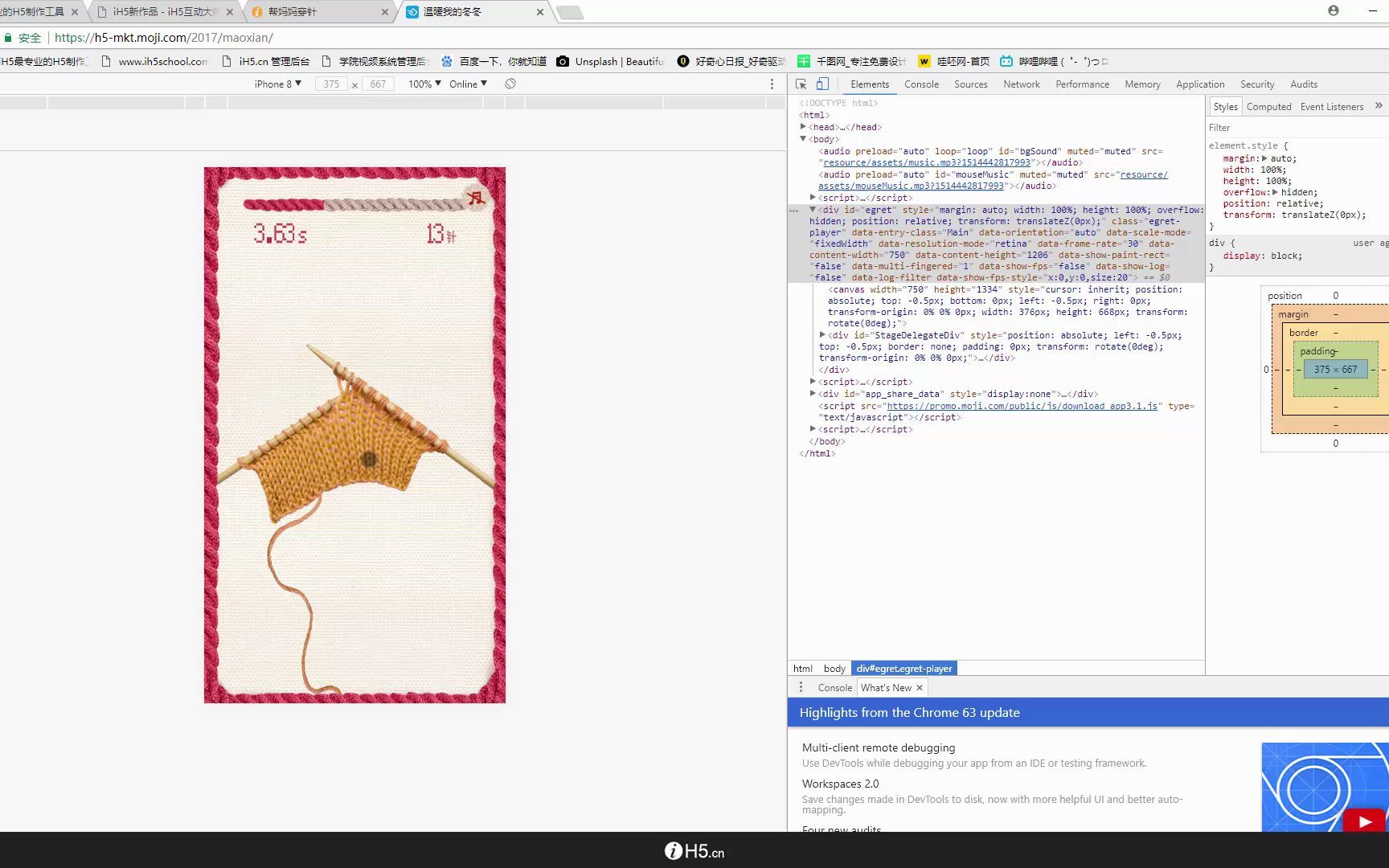Select the Styles tab
Viewport: 1389px width, 868px height.
click(1225, 107)
